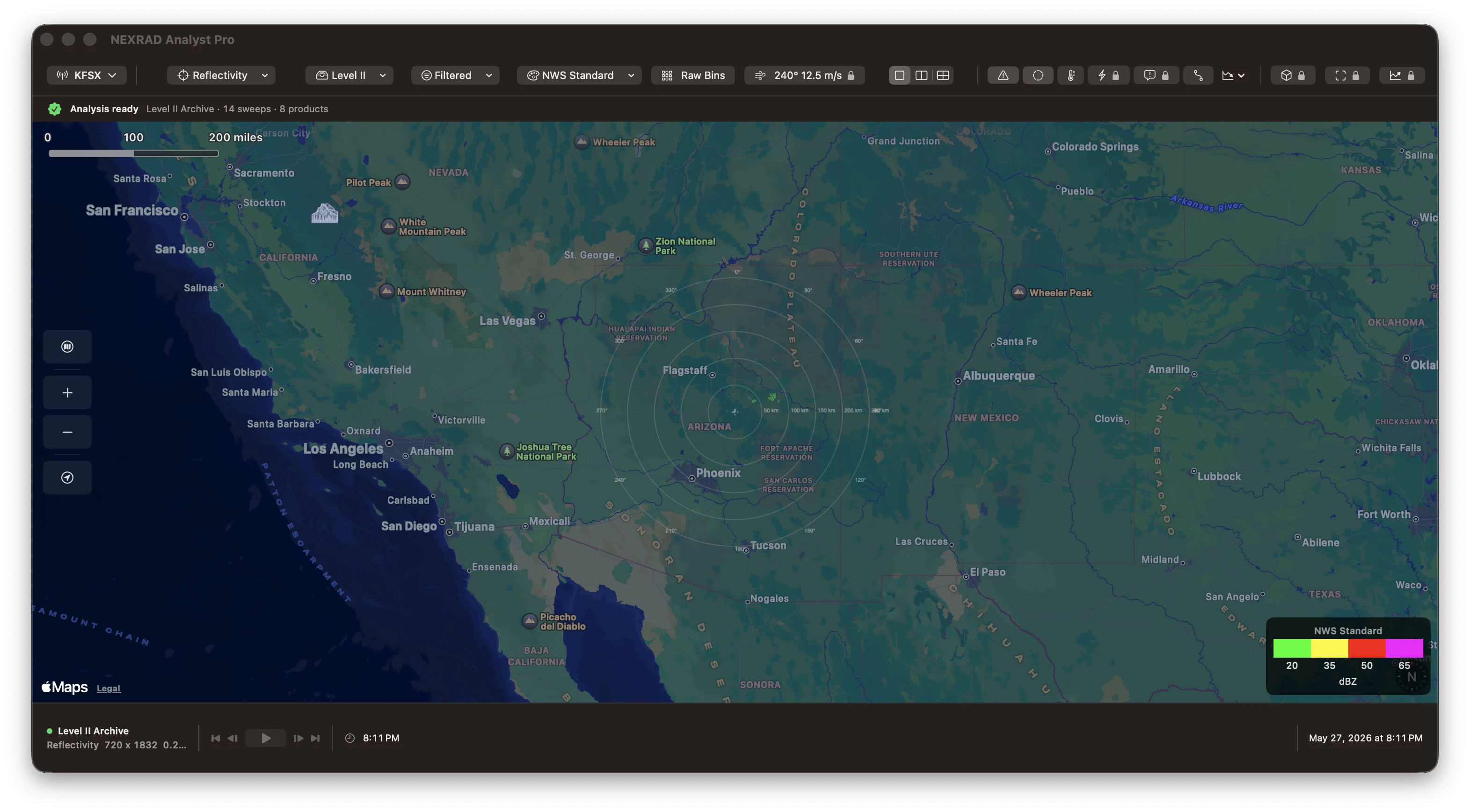Skip to the last frame
Image resolution: width=1470 pixels, height=812 pixels.
pyautogui.click(x=315, y=738)
